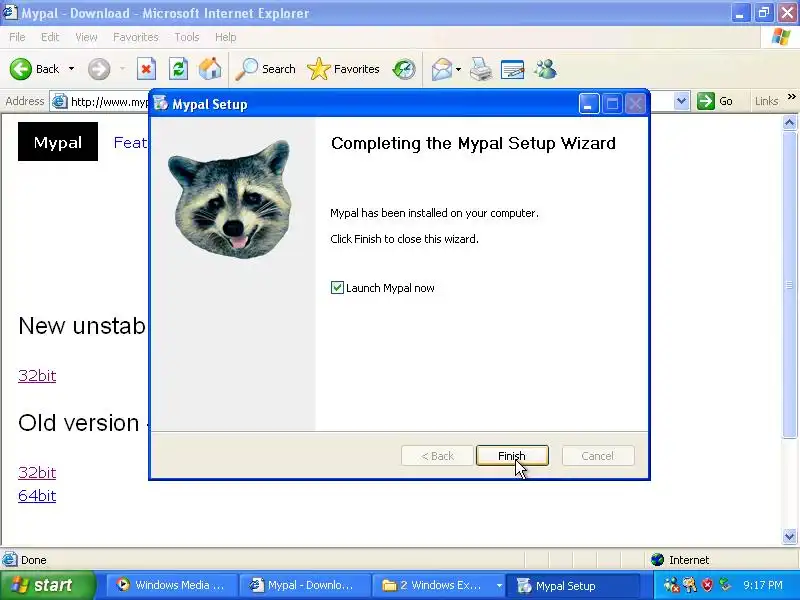Click the green arrows icon in system tray

click(x=725, y=585)
